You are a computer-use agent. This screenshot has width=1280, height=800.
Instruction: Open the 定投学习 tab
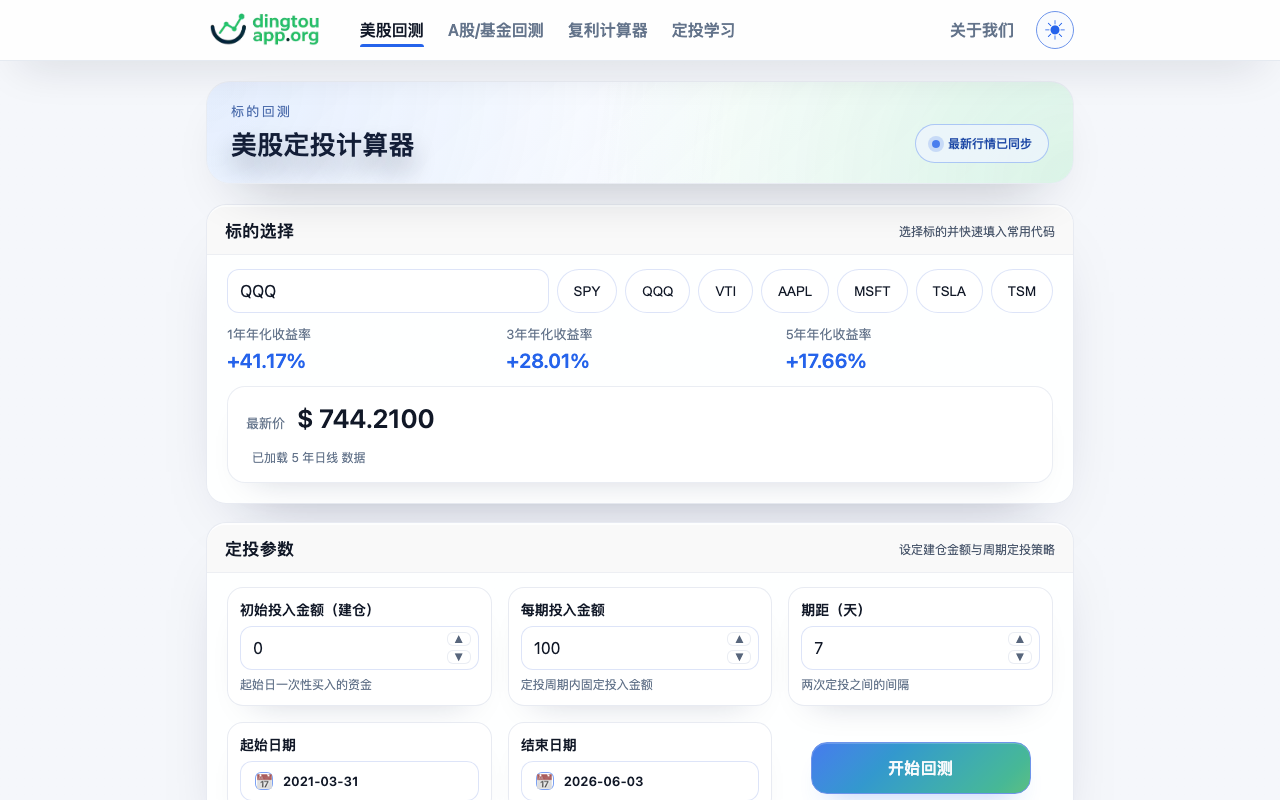click(704, 30)
